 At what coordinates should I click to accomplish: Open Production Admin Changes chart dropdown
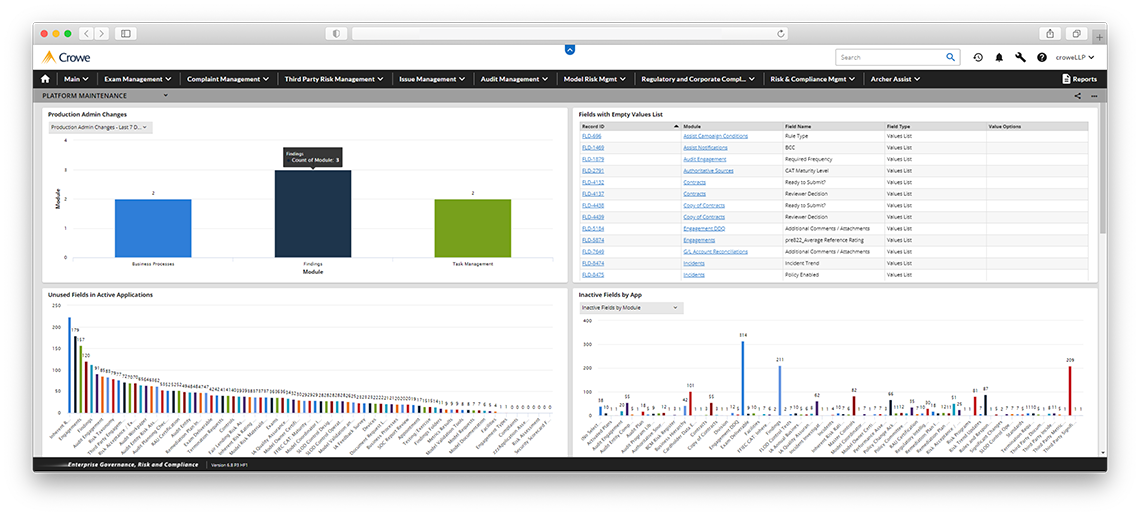point(100,127)
